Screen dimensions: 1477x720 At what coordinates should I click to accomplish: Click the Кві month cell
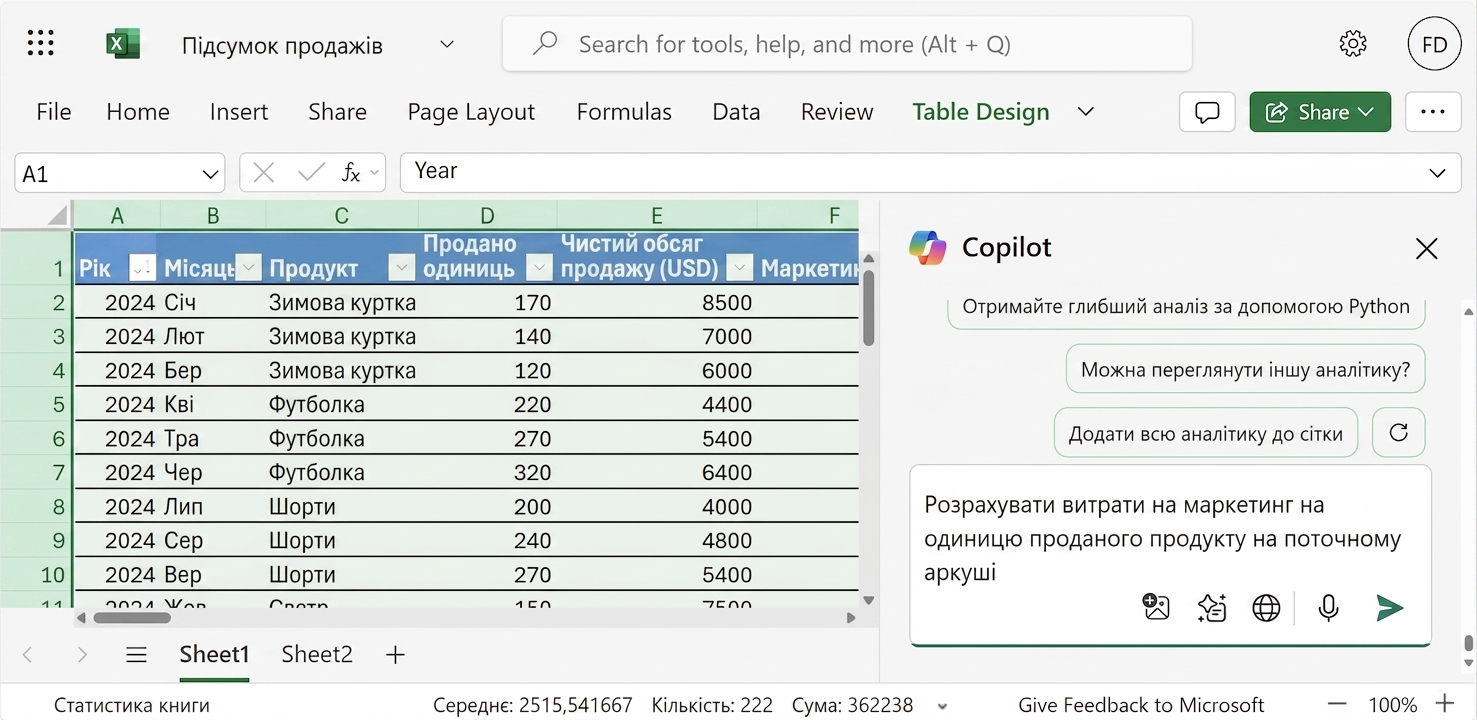(x=213, y=404)
